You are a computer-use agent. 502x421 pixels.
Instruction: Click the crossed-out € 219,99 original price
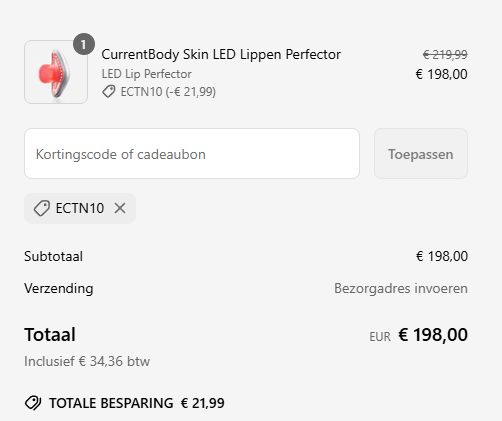[445, 54]
